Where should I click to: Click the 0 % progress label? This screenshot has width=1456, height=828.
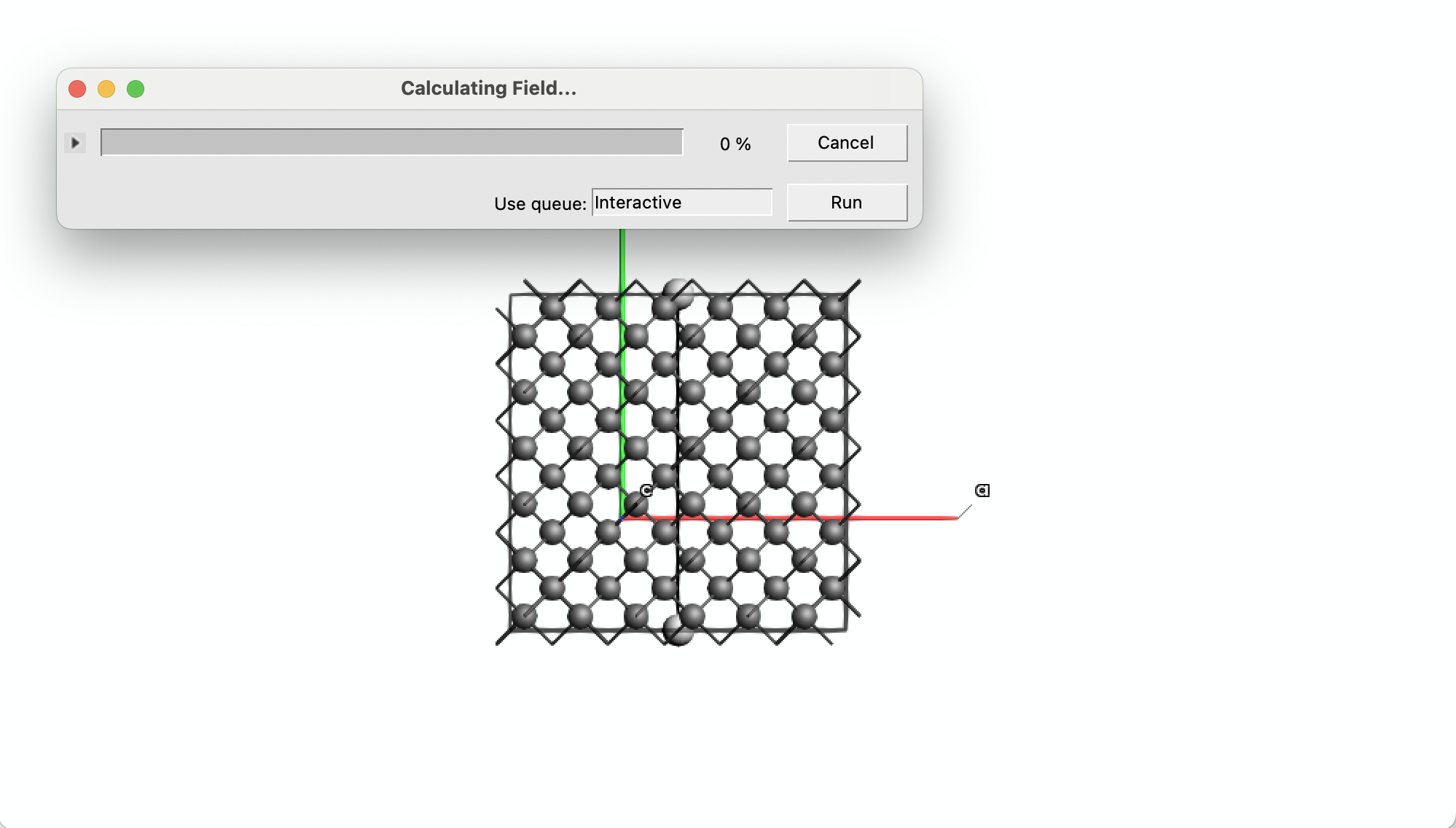(735, 144)
